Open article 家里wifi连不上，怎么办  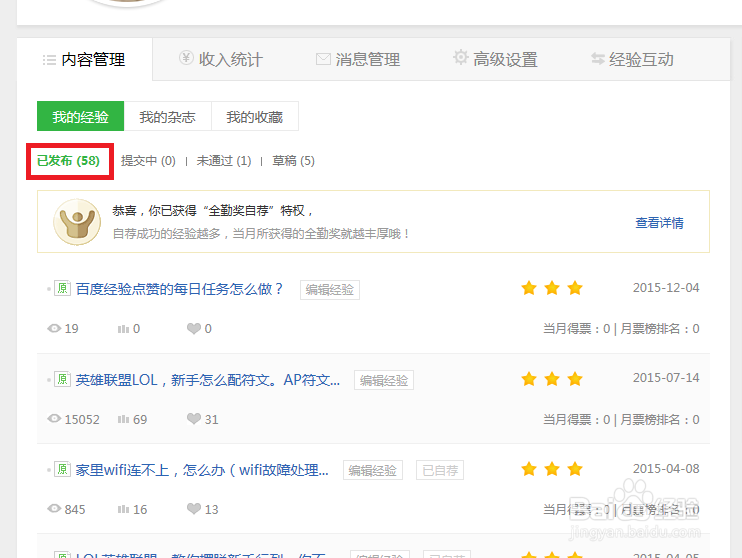(x=202, y=470)
